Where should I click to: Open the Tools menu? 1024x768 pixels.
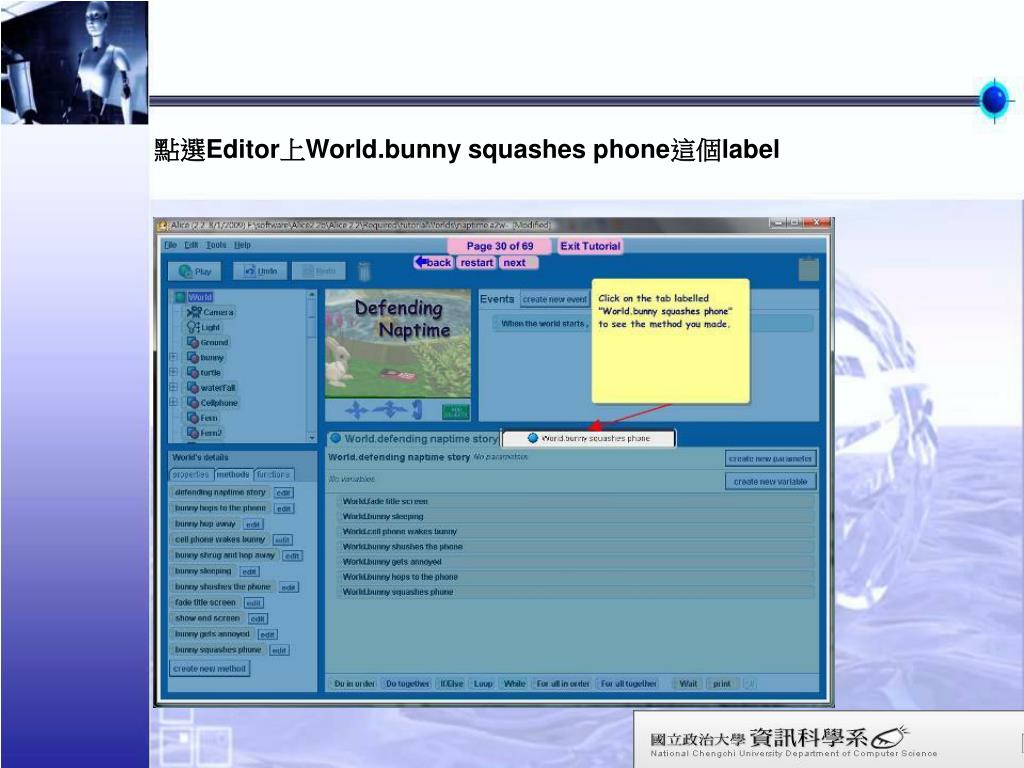[216, 245]
